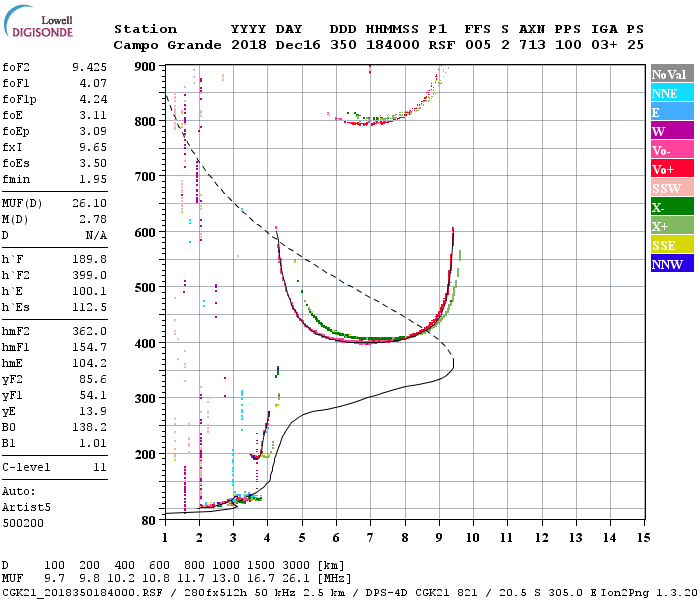Screen dimensions: 700x600
Task: Click the foE value 3.11
Action: pos(93,115)
